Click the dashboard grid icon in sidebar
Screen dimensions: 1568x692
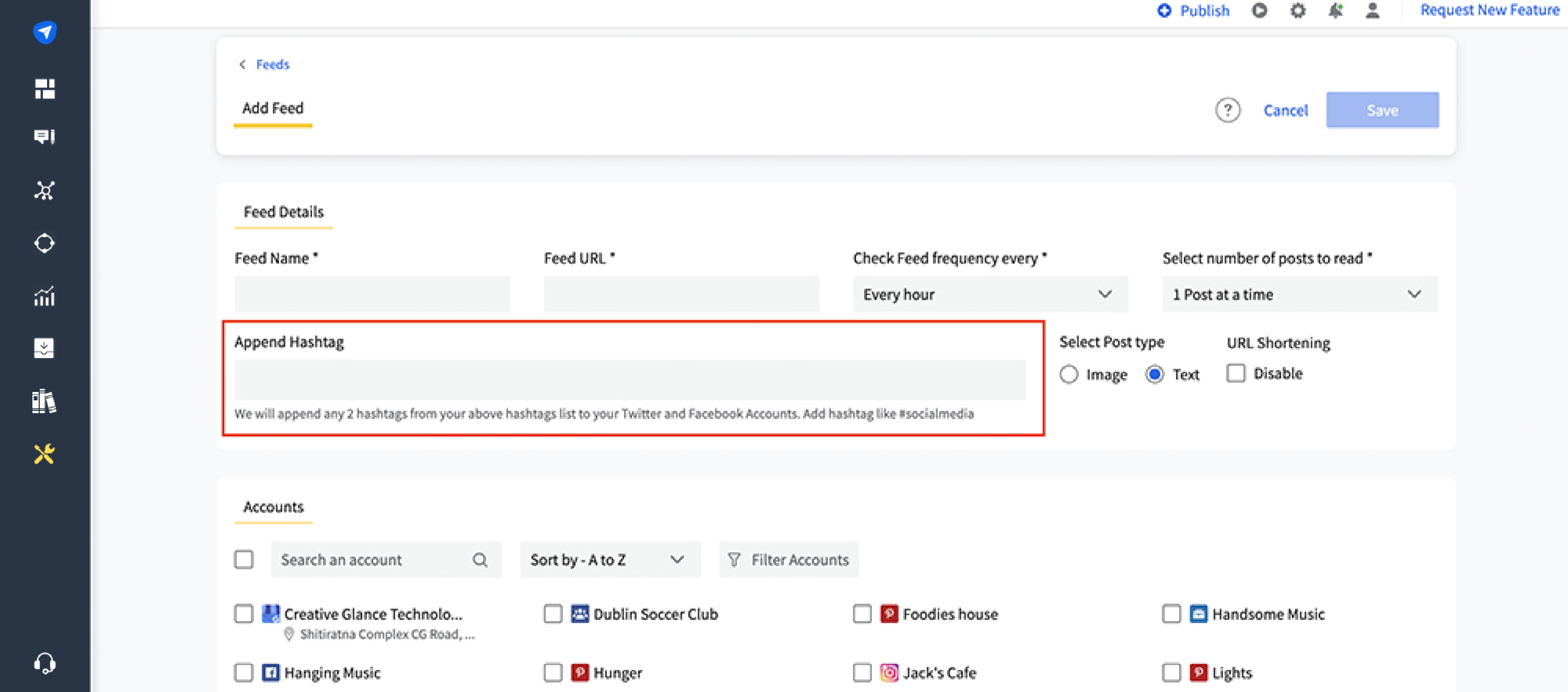pos(44,89)
